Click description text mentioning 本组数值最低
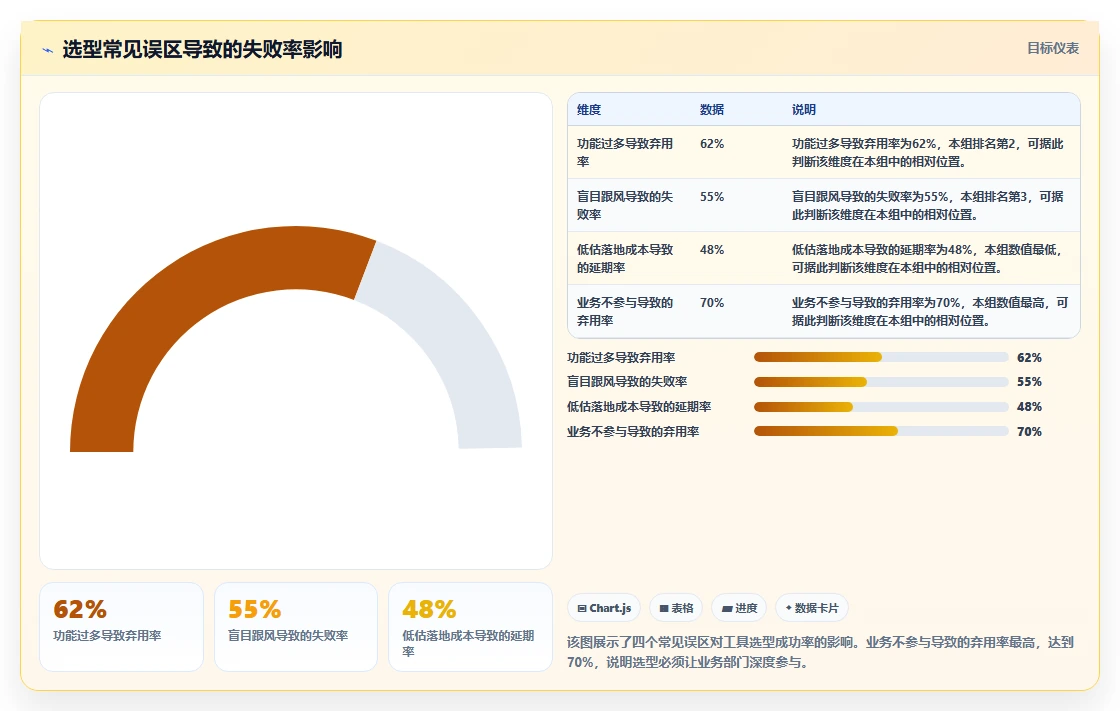This screenshot has height=711, width=1120. [929, 258]
